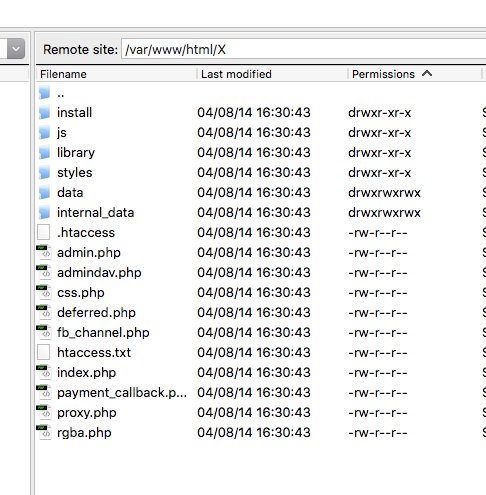486x495 pixels.
Task: Click the install folder icon
Action: (44, 112)
